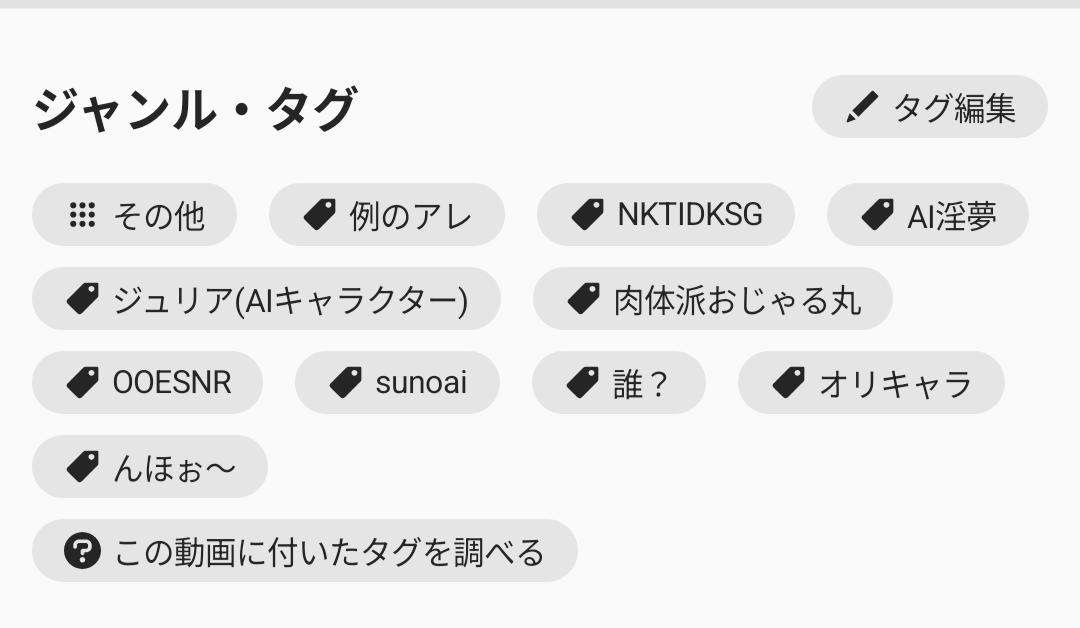This screenshot has width=1080, height=628.
Task: Open the AI淫夢 tag
Action: click(928, 215)
